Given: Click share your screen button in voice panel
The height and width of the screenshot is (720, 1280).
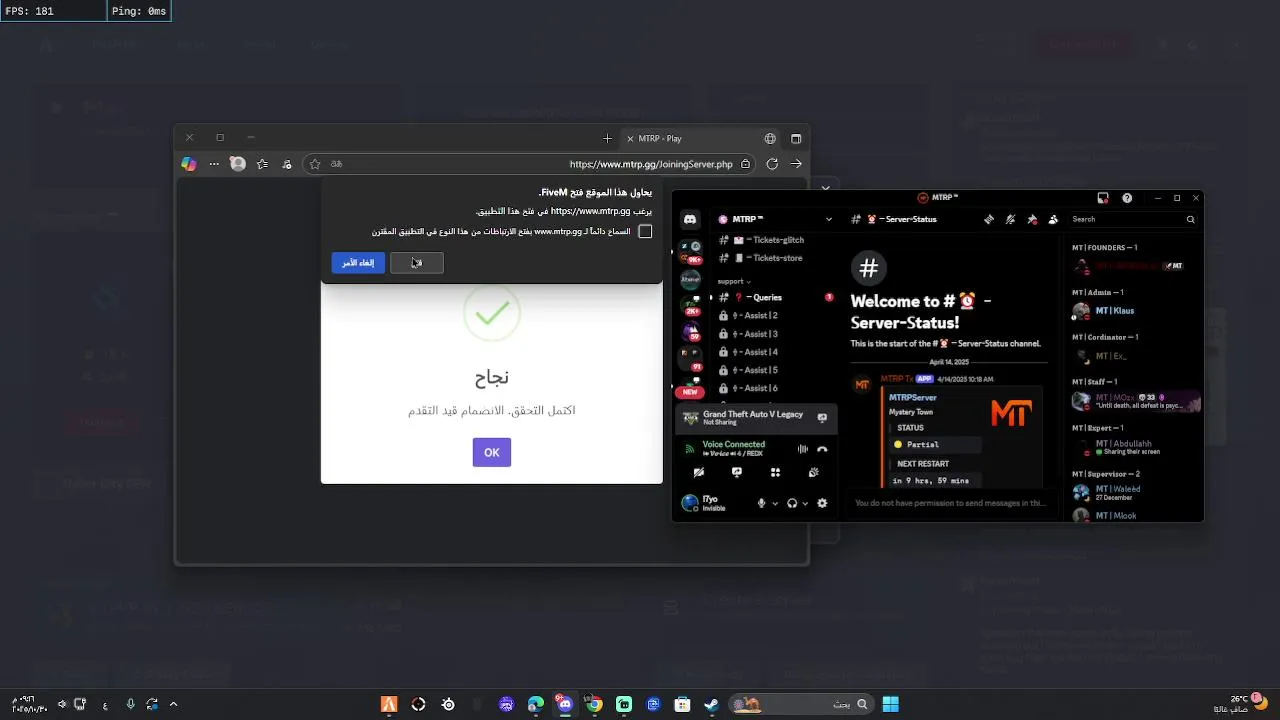Looking at the screenshot, I should pos(737,473).
